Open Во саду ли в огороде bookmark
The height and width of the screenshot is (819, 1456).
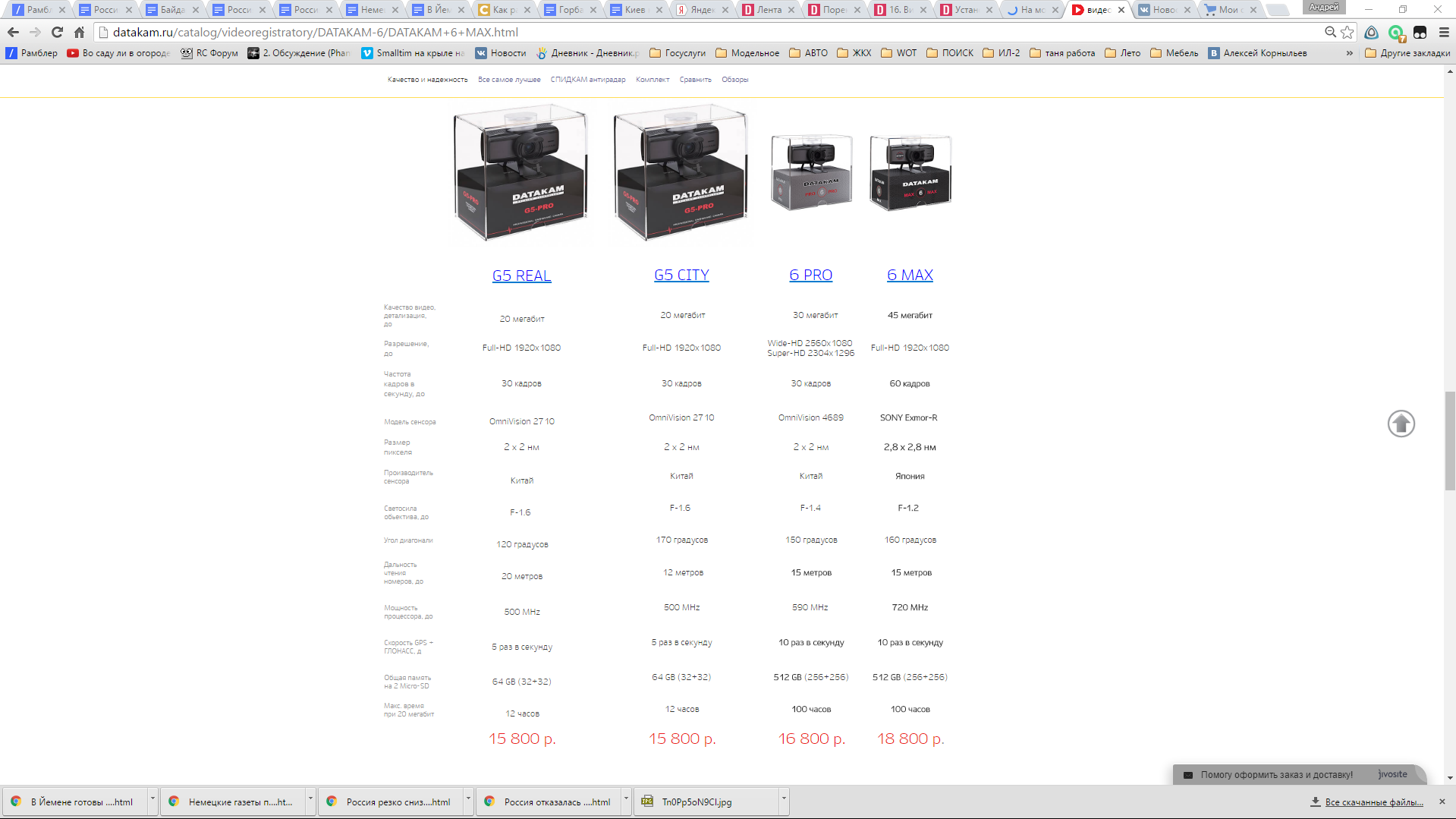pyautogui.click(x=118, y=53)
